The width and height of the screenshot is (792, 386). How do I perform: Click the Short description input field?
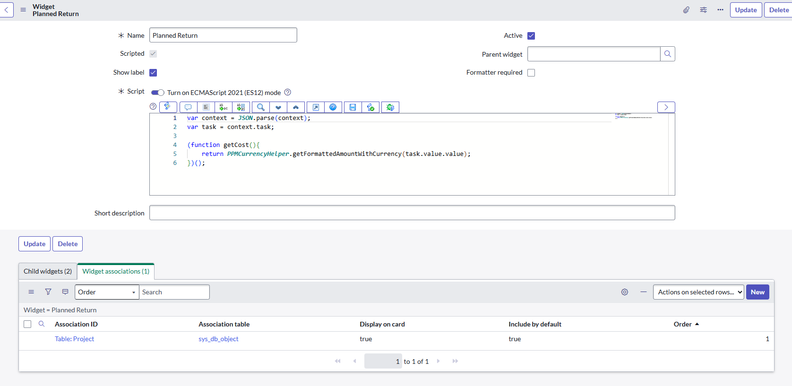412,213
